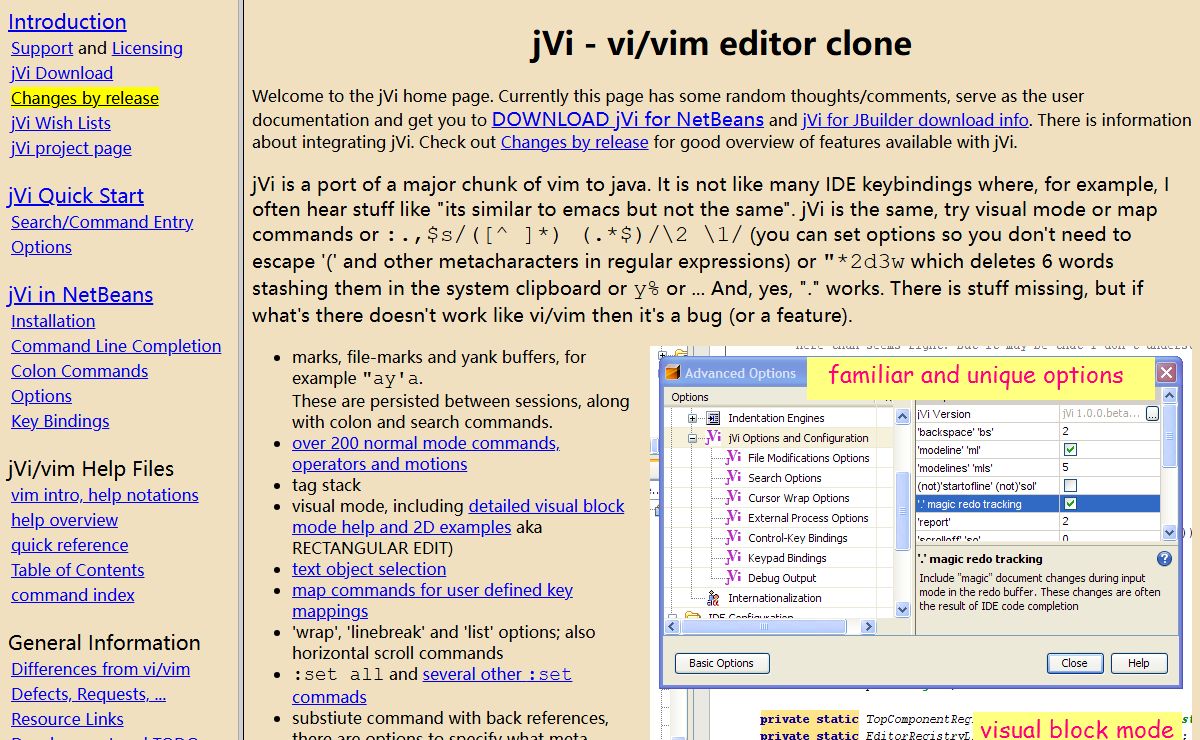
Task: Click the property table scroll-down arrow
Action: click(x=1171, y=533)
